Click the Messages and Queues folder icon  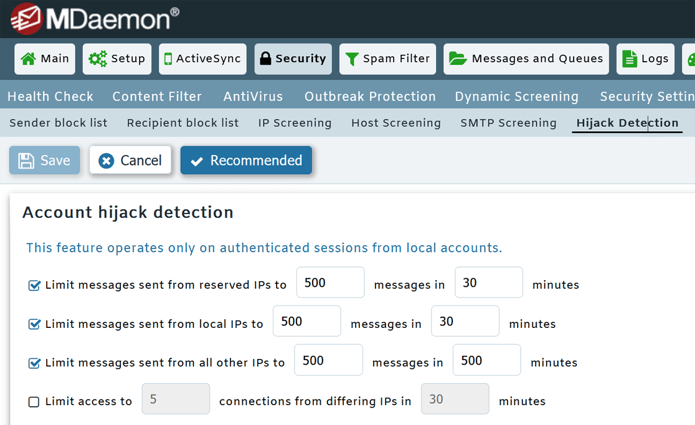coord(458,58)
